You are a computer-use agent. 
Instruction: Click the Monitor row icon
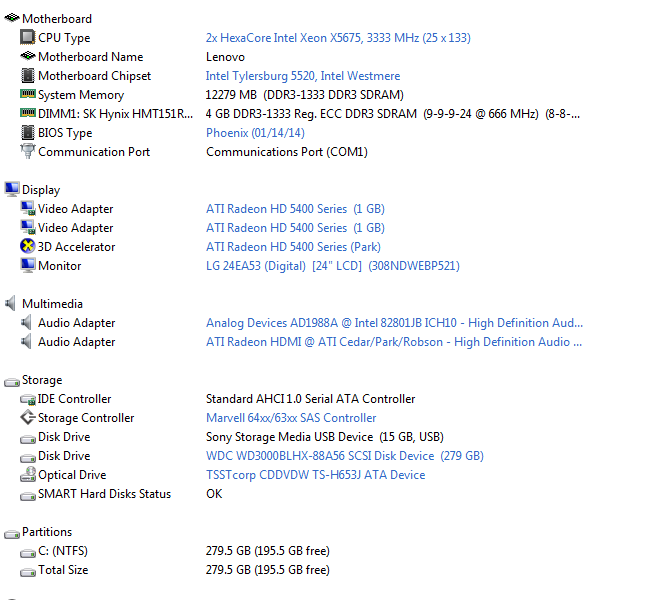(x=27, y=265)
